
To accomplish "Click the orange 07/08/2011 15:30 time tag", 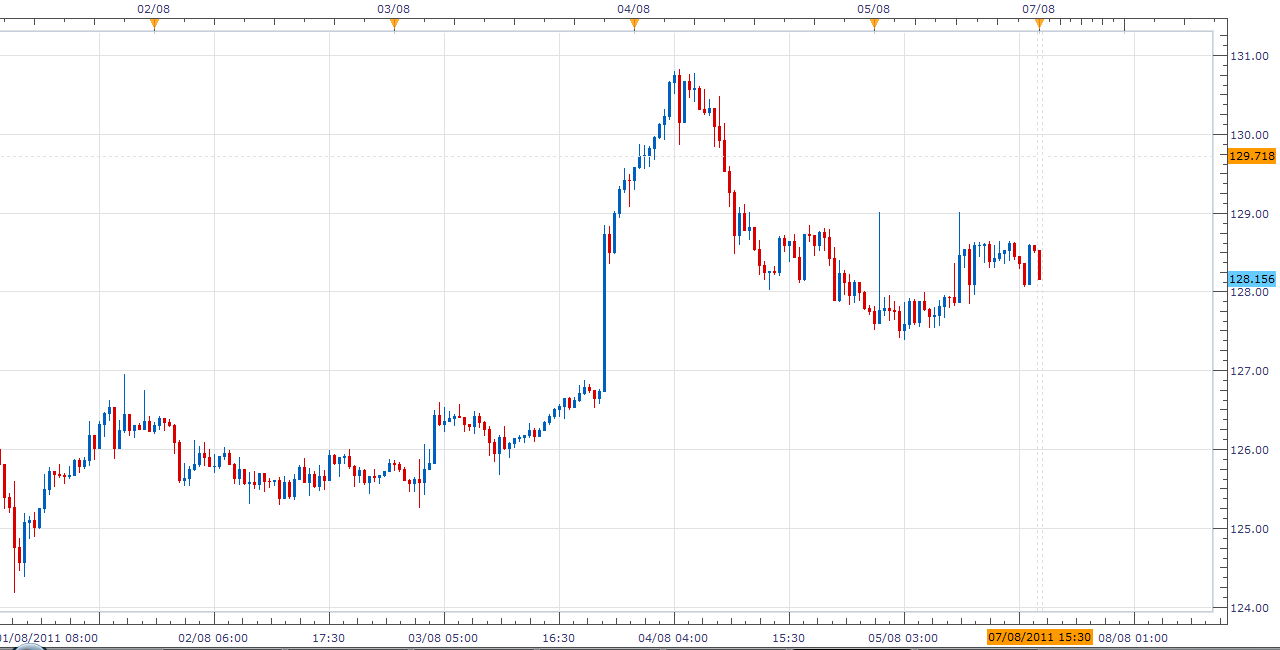I will pos(1039,637).
